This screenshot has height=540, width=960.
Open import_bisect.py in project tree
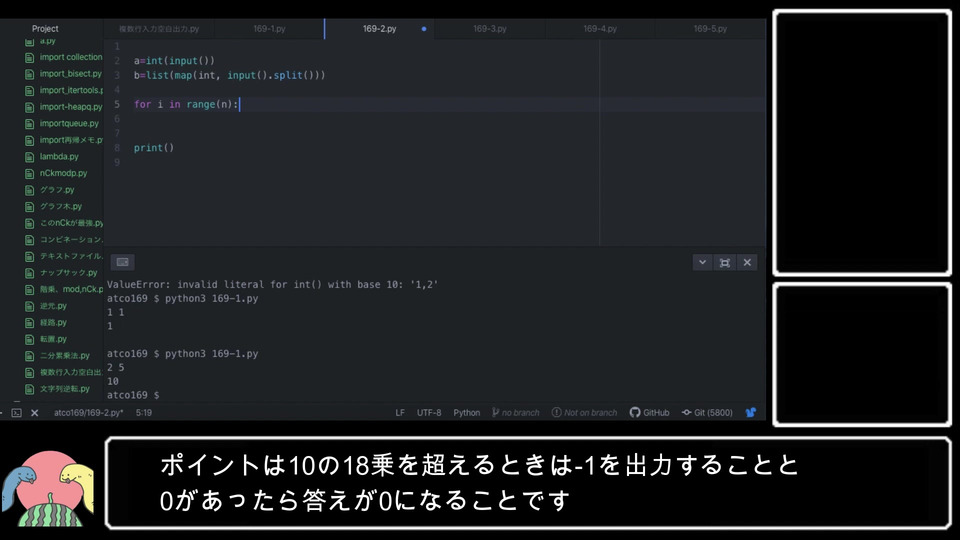(70, 73)
